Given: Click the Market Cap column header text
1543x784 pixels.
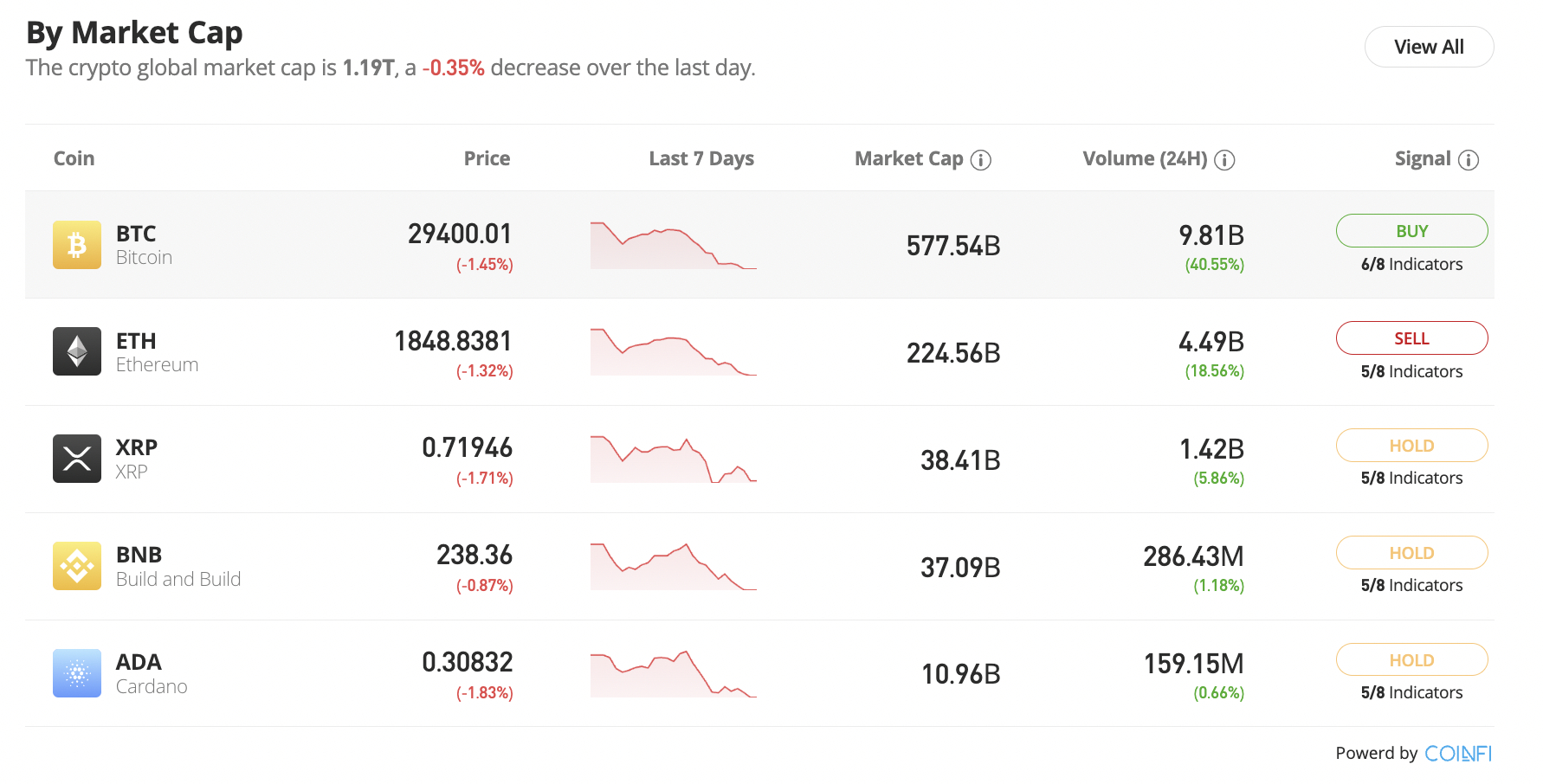Looking at the screenshot, I should click(x=908, y=158).
